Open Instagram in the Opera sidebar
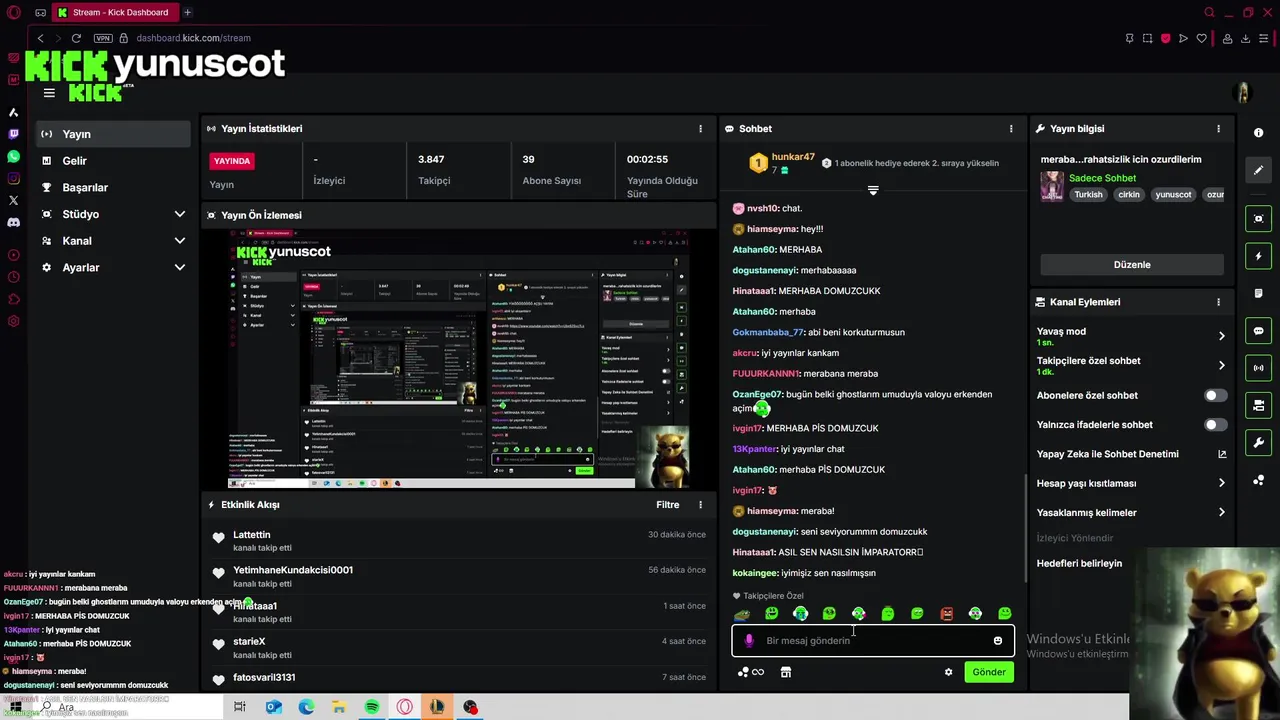This screenshot has width=1280, height=720. [13, 179]
